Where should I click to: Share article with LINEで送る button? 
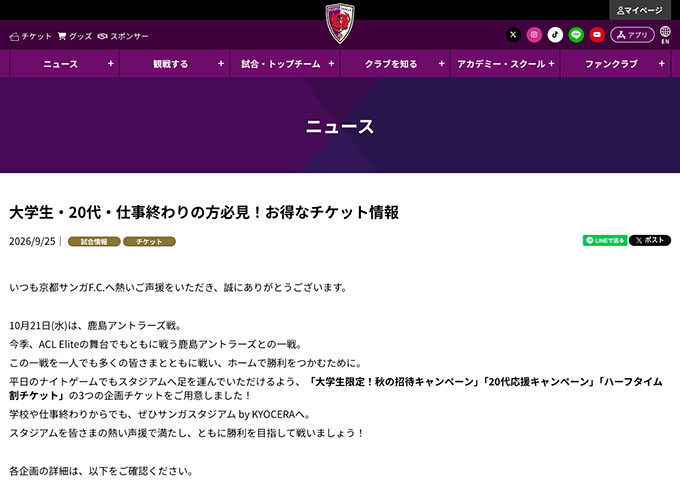[605, 240]
